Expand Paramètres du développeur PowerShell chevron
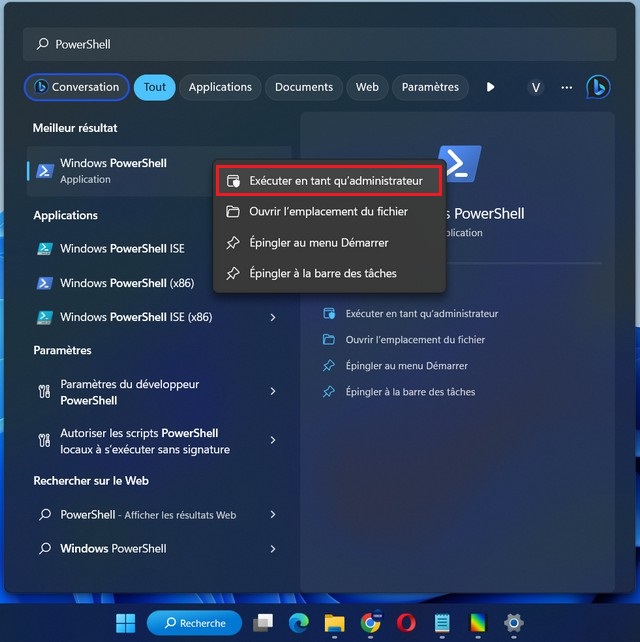 [x=273, y=391]
